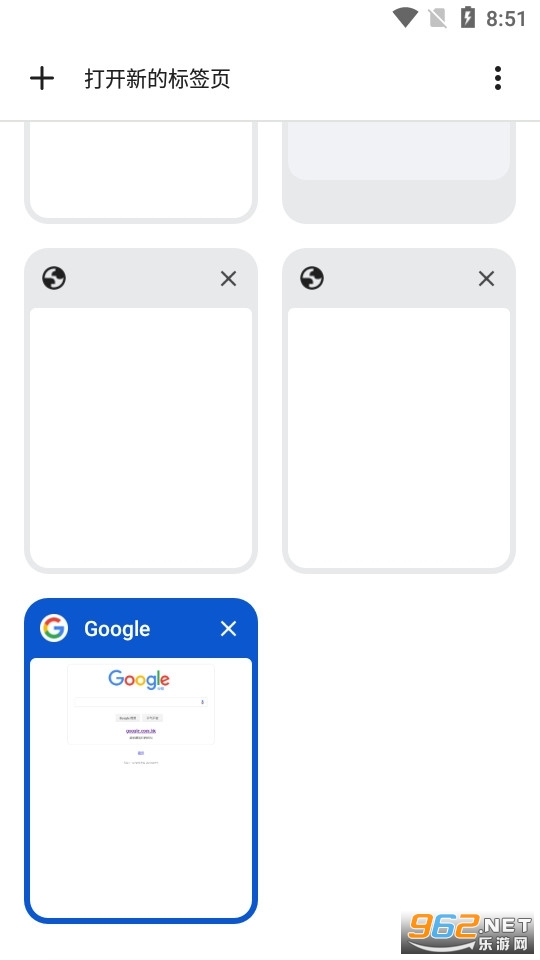Tap the Wi-Fi status bar icon

pyautogui.click(x=405, y=18)
